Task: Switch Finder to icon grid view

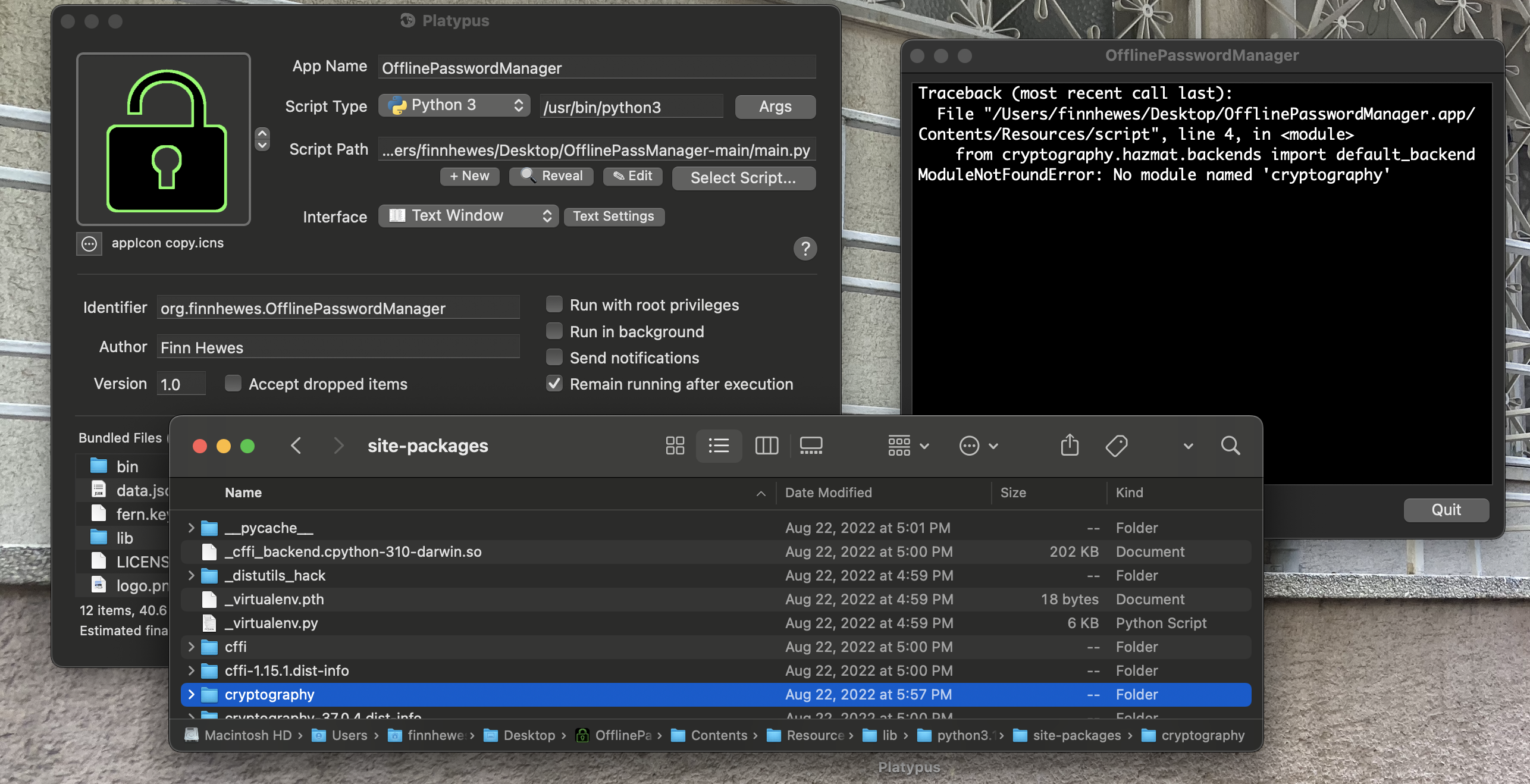Action: [674, 446]
